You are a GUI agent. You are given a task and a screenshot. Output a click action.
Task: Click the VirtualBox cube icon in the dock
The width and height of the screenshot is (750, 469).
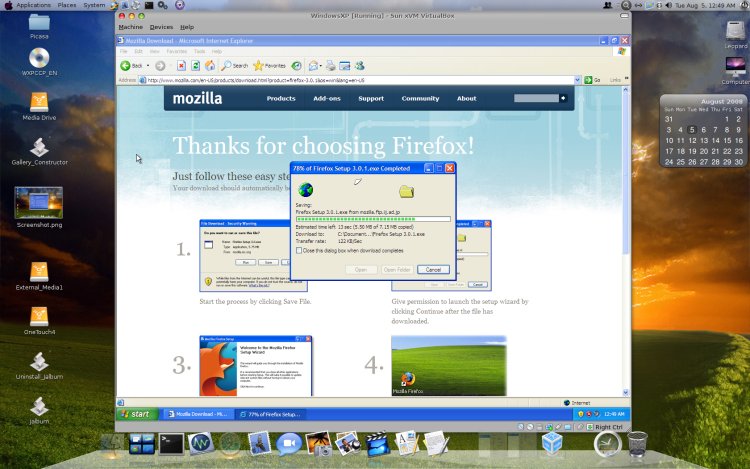pyautogui.click(x=551, y=443)
